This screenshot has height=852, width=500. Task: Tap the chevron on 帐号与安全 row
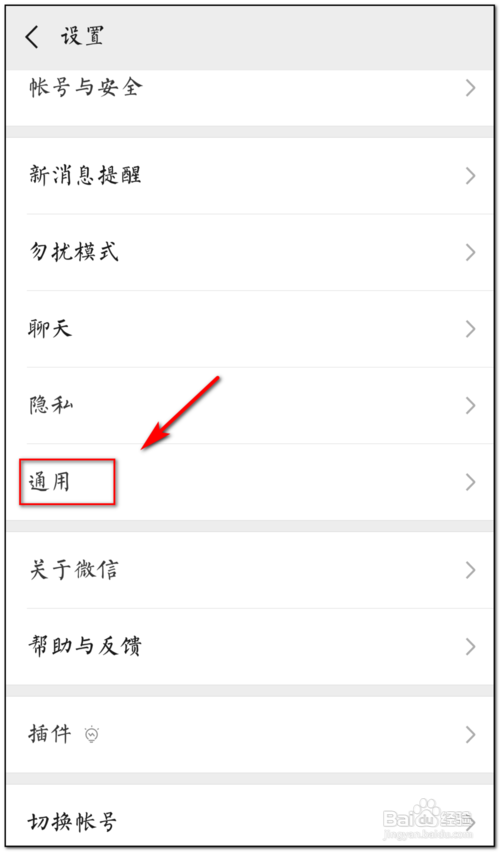(x=471, y=88)
